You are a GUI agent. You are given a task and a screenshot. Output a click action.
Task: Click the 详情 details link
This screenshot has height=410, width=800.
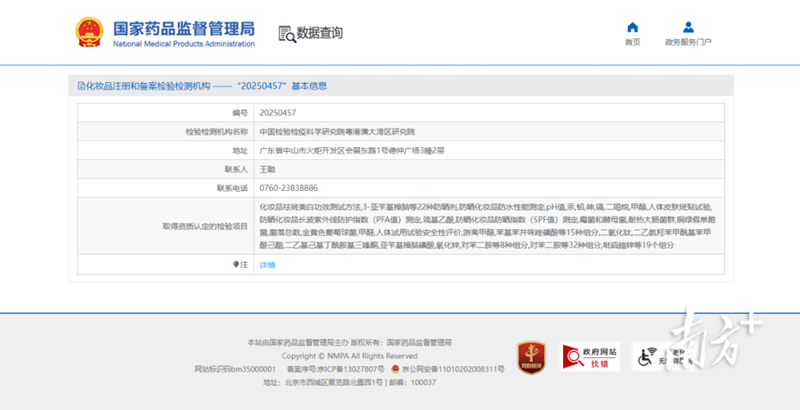point(267,265)
